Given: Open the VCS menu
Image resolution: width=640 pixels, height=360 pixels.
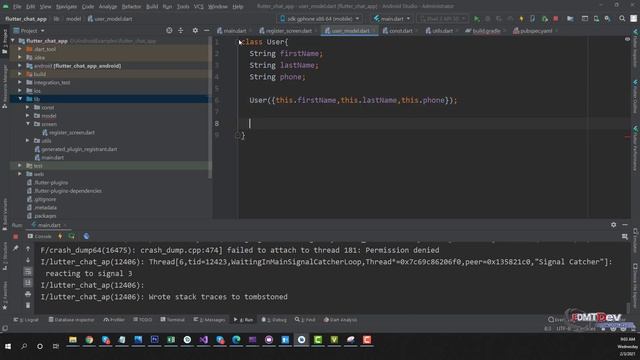Looking at the screenshot, I should (198, 7).
